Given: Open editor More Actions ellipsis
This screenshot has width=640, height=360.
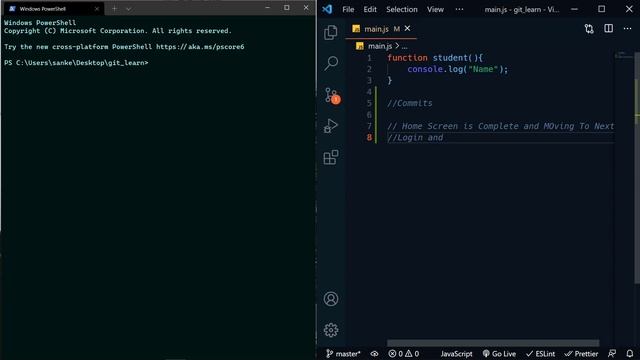Looking at the screenshot, I should [627, 29].
